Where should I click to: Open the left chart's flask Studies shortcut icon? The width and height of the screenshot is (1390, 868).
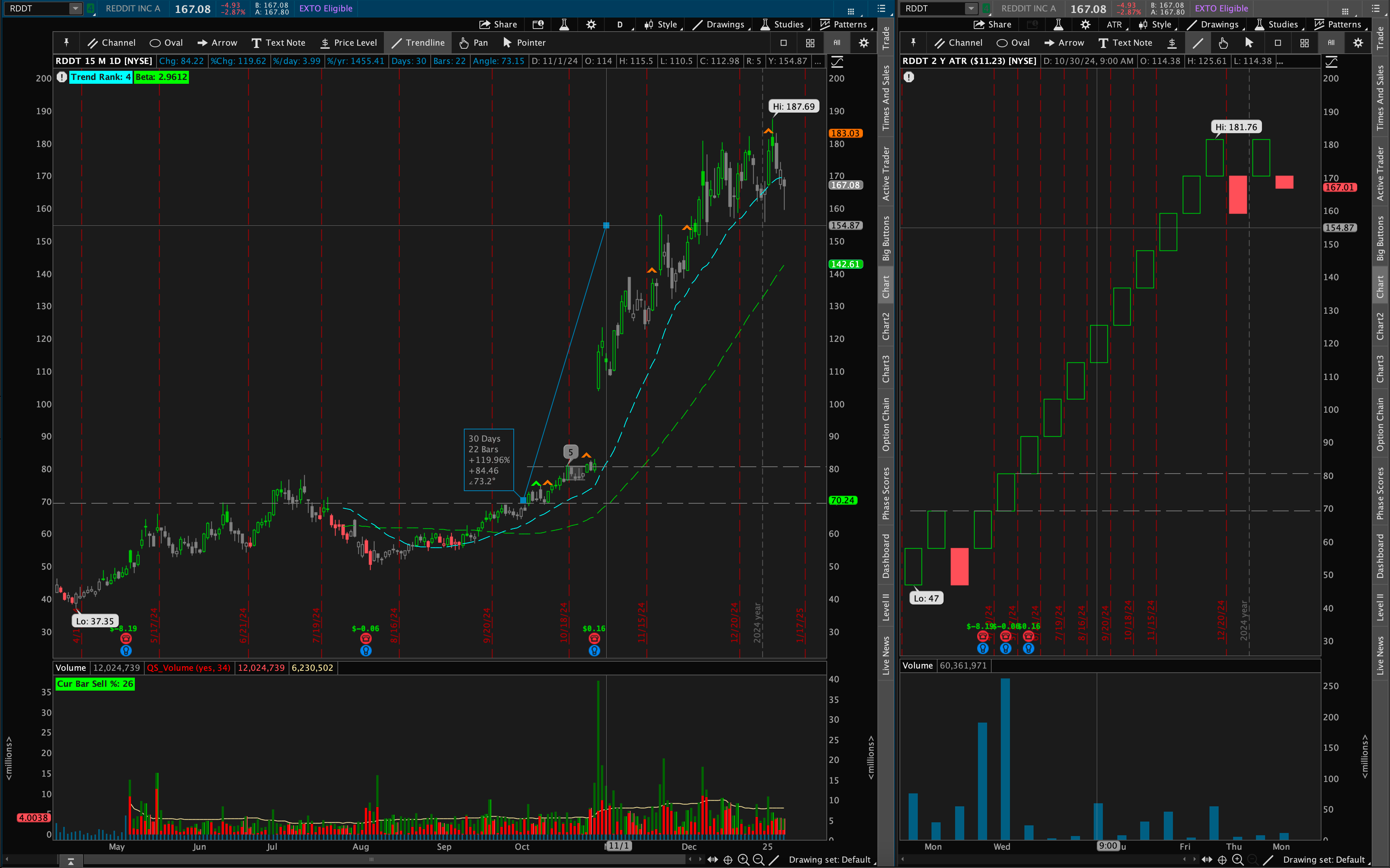[564, 24]
